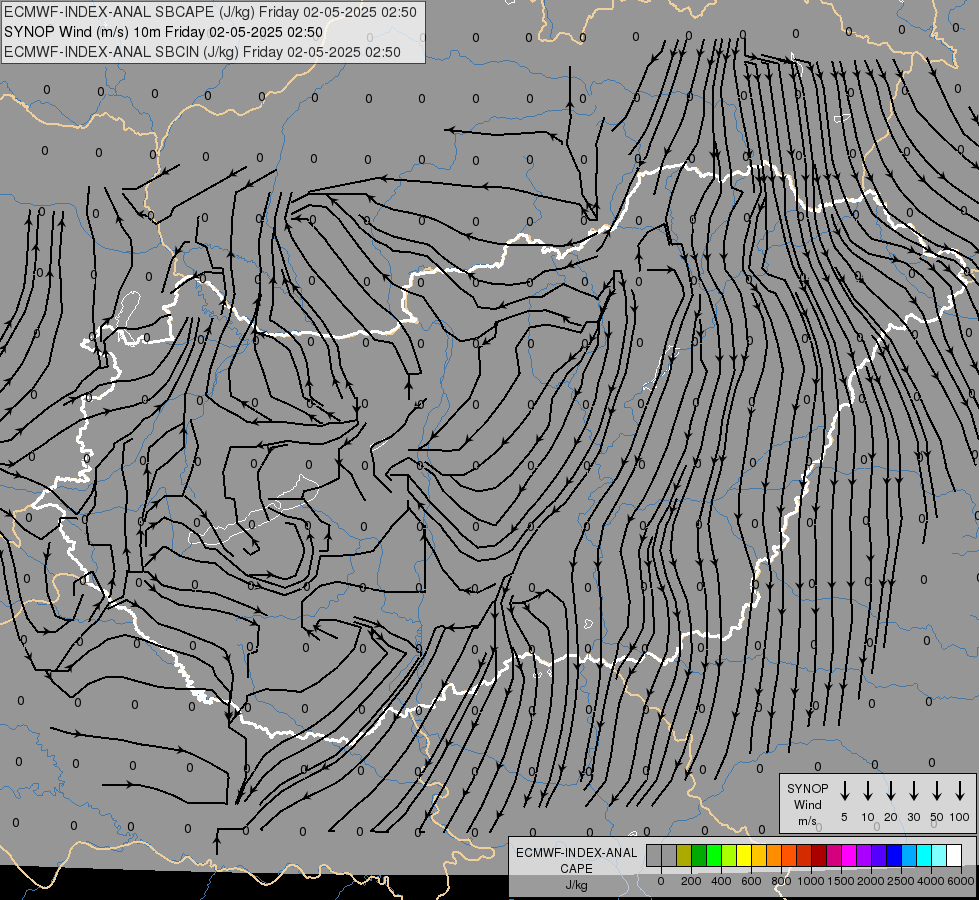Screen dimensions: 979x900
Task: Pick the bright cyan CAPE legend swatch
Action: (x=923, y=855)
